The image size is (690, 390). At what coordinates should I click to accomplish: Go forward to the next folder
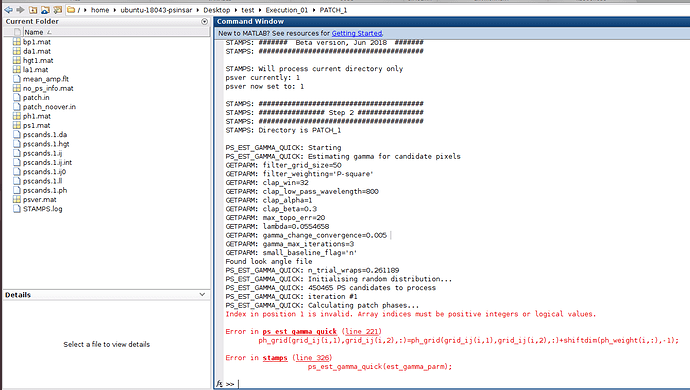[x=20, y=10]
